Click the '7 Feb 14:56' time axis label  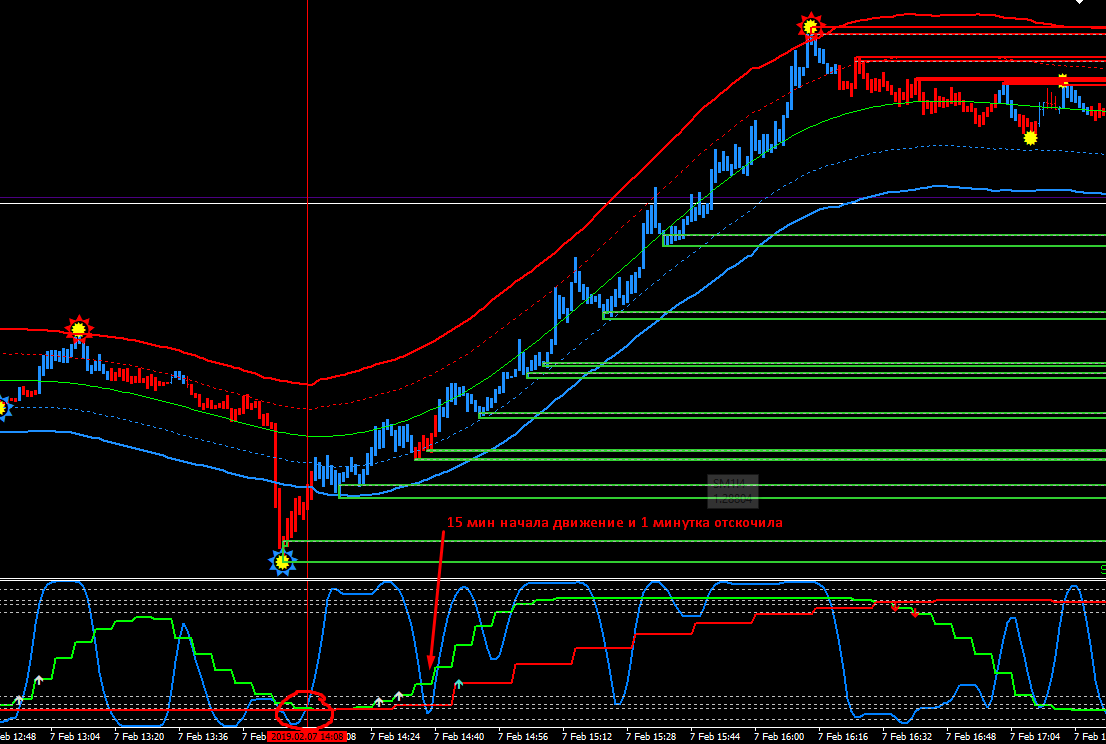click(523, 736)
